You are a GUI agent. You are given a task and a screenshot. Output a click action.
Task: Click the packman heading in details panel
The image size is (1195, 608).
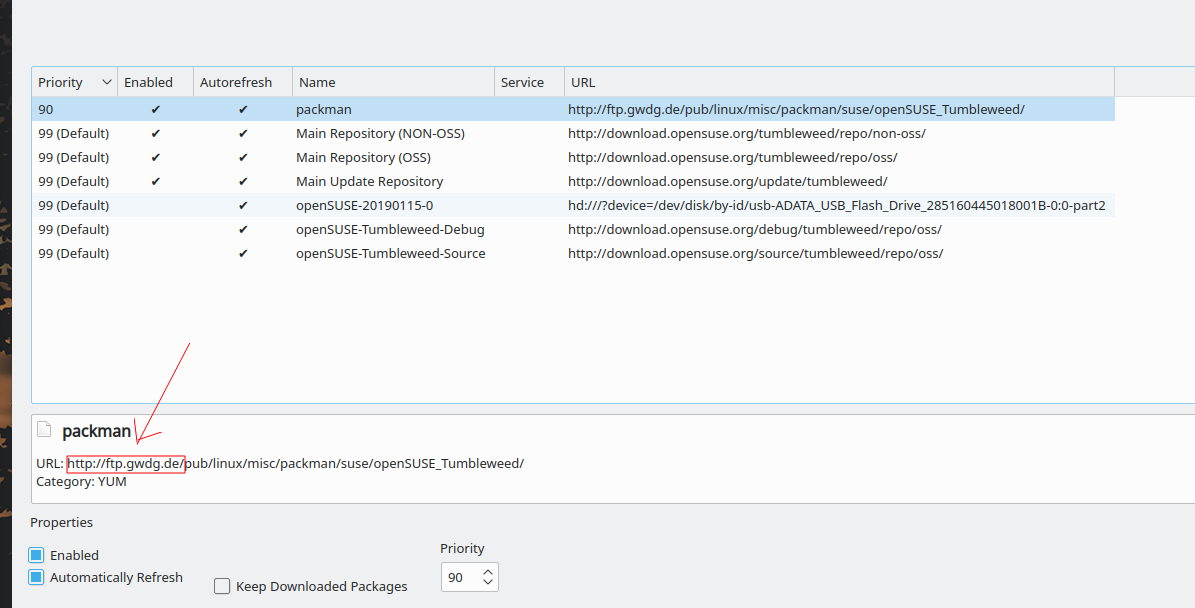pyautogui.click(x=96, y=430)
